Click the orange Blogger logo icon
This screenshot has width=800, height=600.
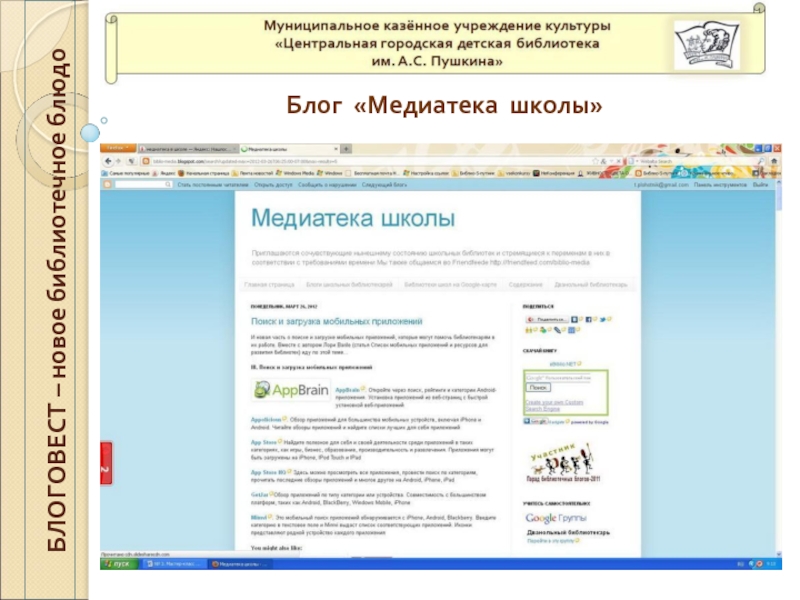[x=108, y=184]
